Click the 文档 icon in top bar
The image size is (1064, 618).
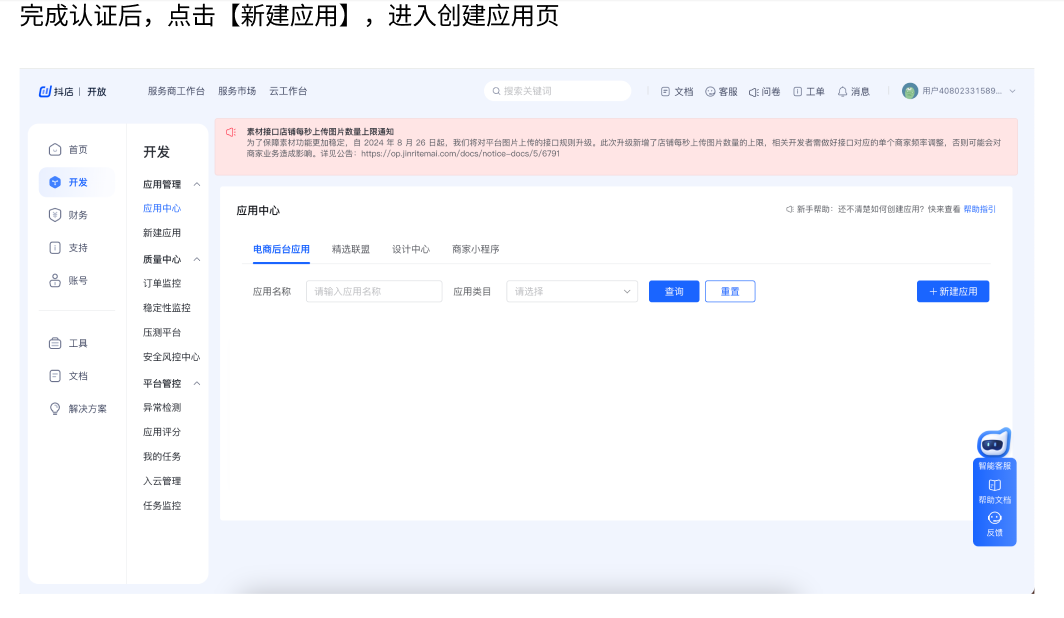(665, 91)
